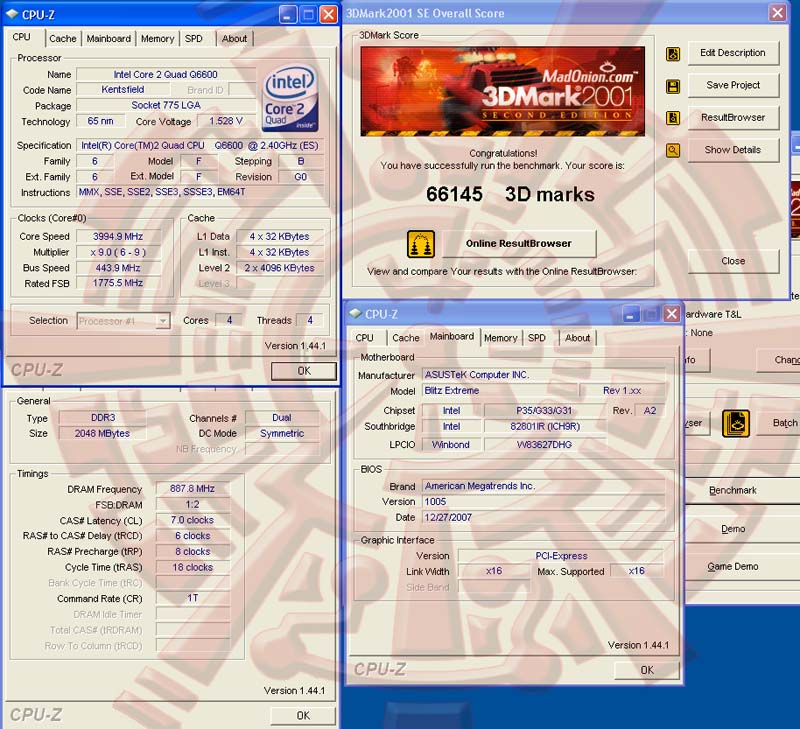Viewport: 800px width, 729px height.
Task: Click the memory Size value 2048 MBytes
Action: 103,434
